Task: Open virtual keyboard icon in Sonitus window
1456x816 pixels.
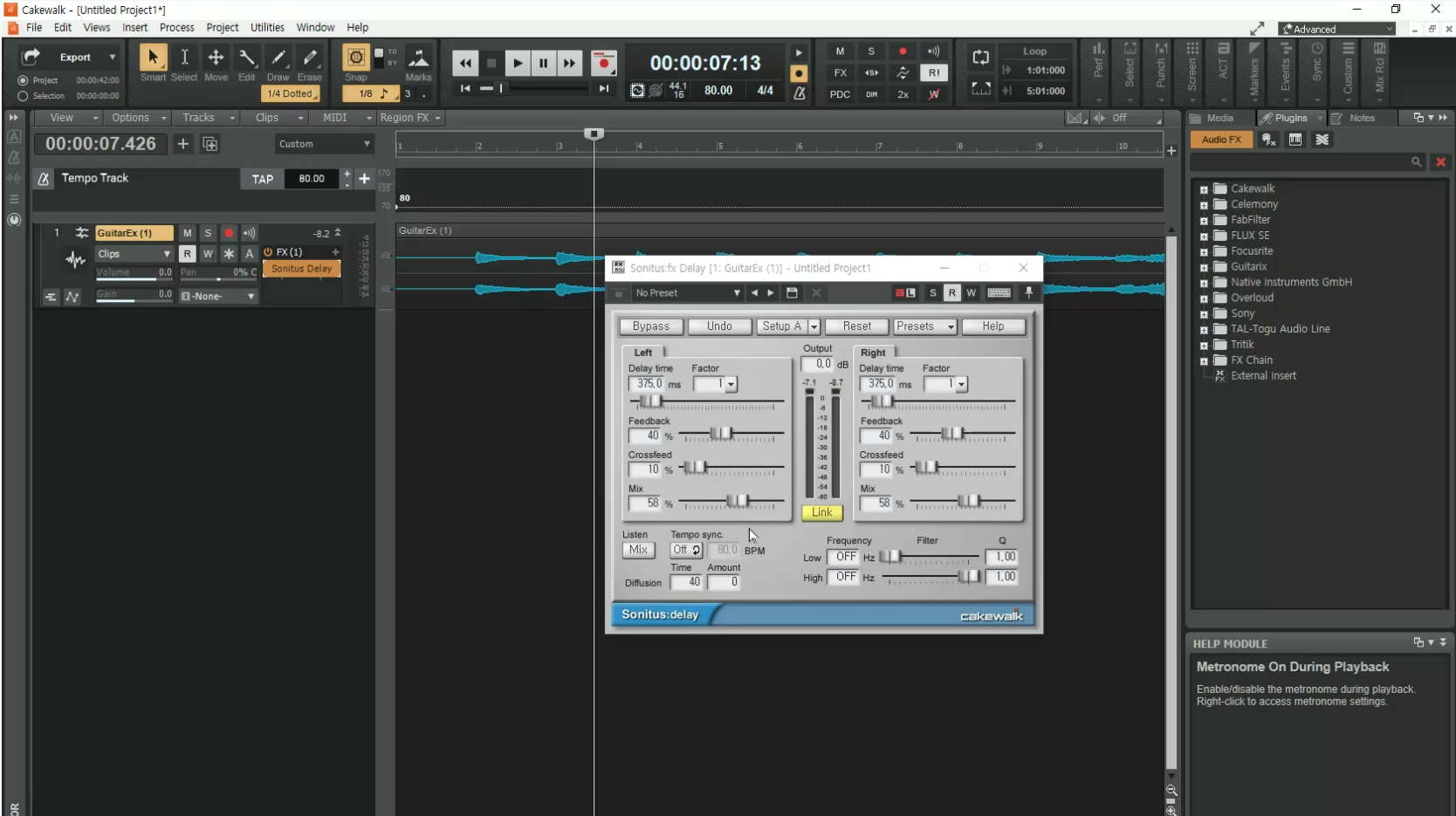Action: click(x=999, y=293)
